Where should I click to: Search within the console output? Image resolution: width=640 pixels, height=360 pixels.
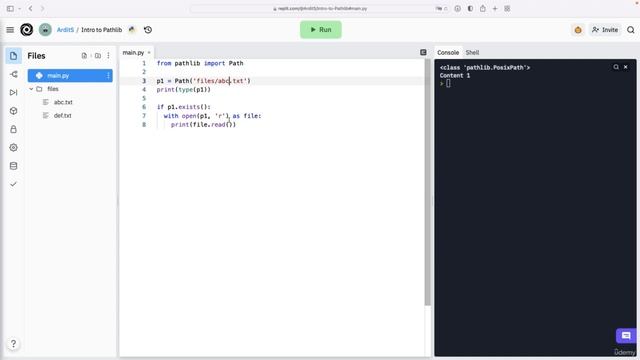pyautogui.click(x=616, y=67)
